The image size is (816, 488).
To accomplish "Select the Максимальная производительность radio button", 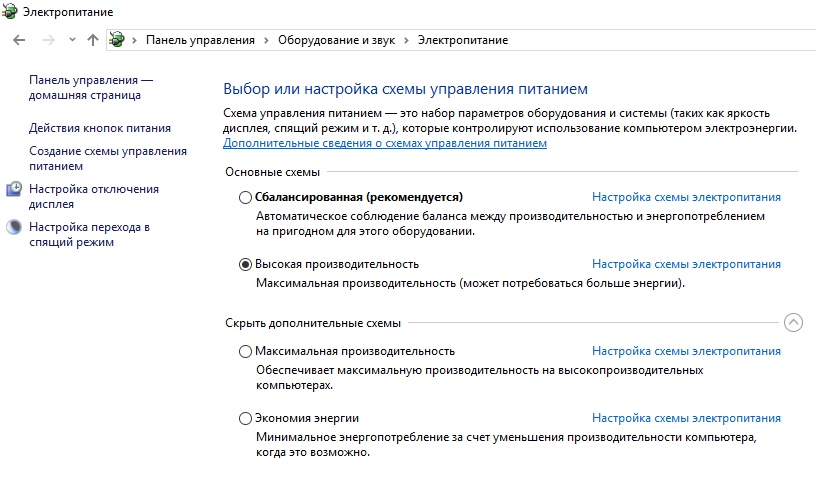I will tap(245, 352).
